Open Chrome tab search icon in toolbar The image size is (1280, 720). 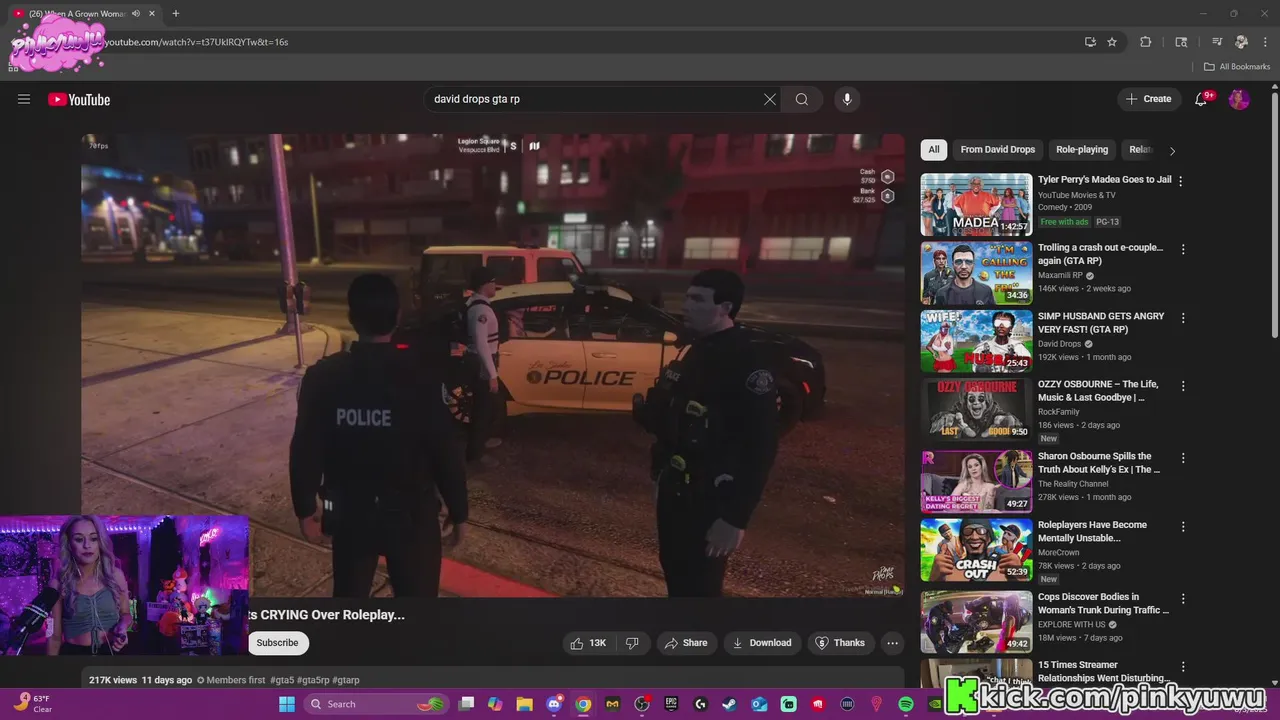[x=1181, y=42]
